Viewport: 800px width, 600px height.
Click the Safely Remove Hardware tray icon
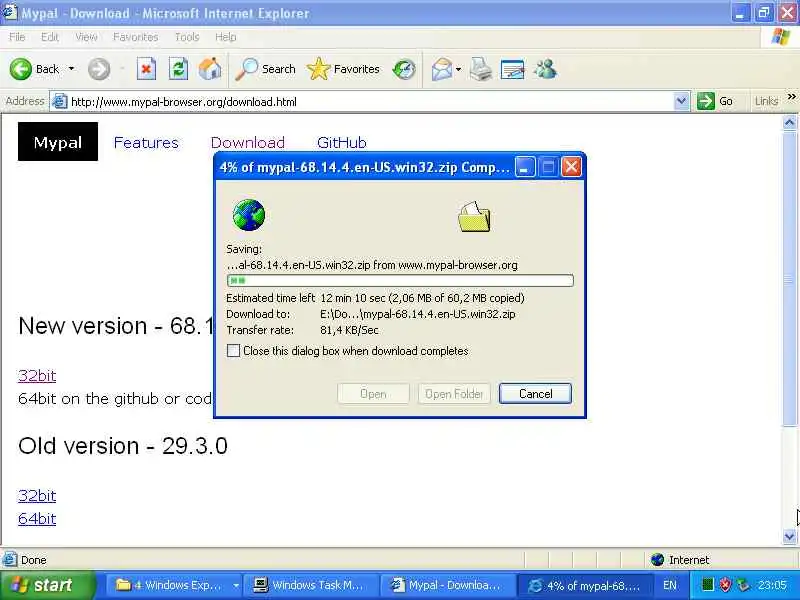[x=743, y=585]
